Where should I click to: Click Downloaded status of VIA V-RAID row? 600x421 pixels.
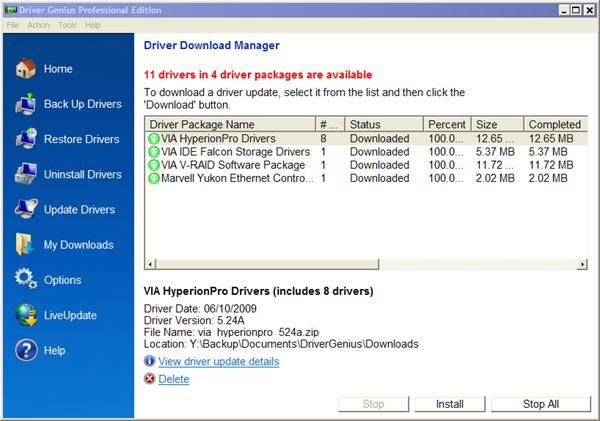point(380,165)
